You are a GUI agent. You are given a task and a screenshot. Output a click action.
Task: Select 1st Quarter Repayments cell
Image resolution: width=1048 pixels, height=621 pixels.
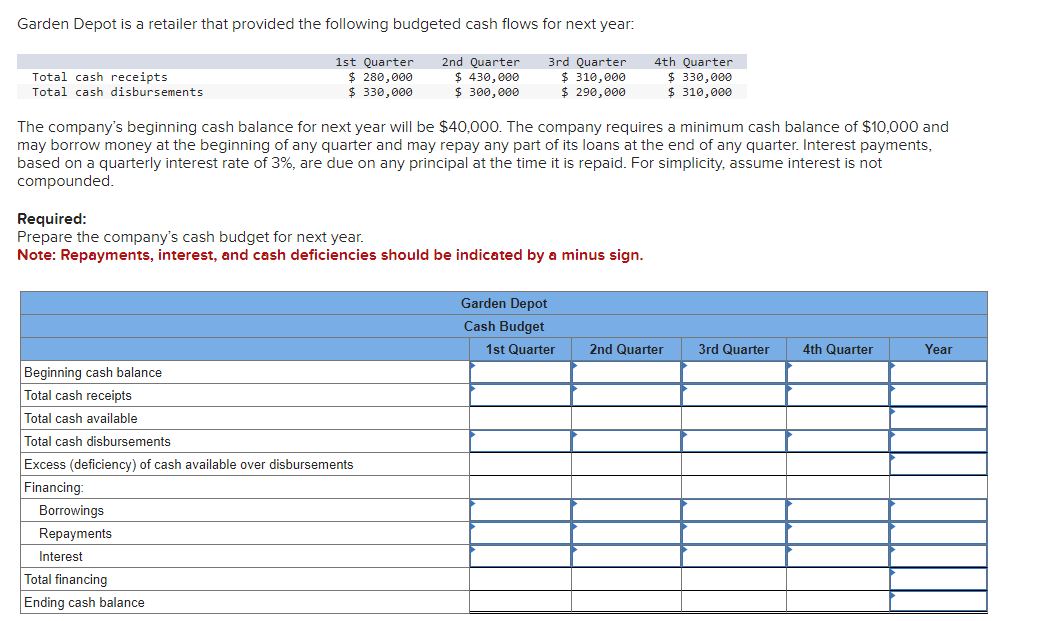click(520, 533)
